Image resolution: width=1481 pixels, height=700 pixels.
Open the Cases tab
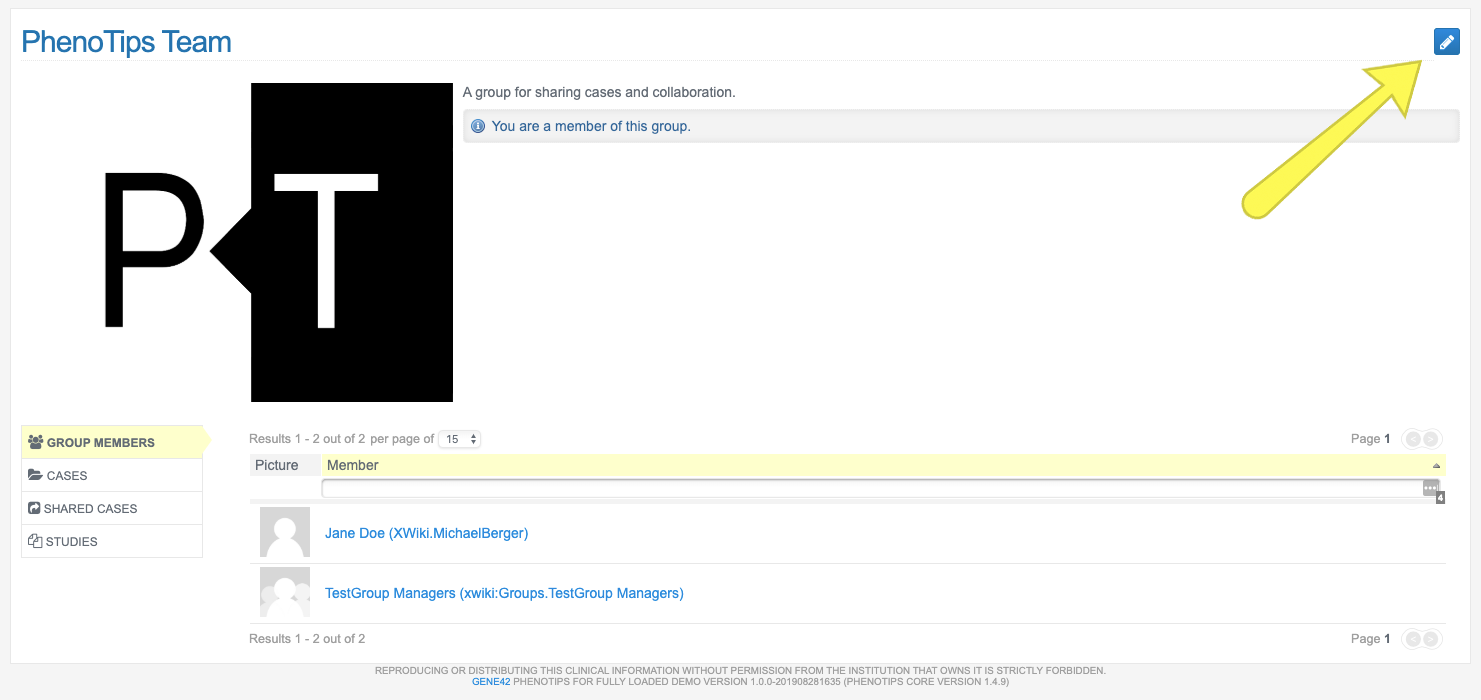[x=112, y=475]
